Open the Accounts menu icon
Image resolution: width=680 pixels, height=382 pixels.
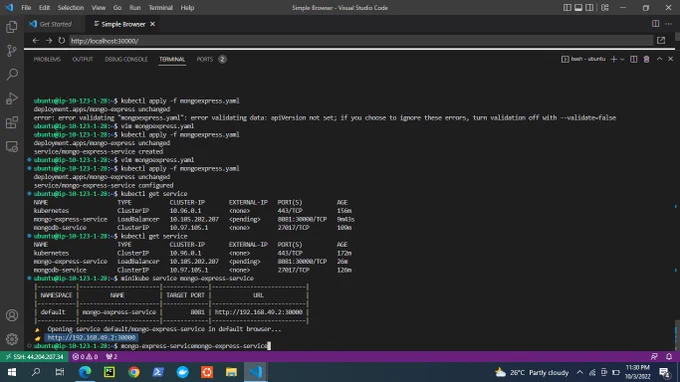point(12,315)
